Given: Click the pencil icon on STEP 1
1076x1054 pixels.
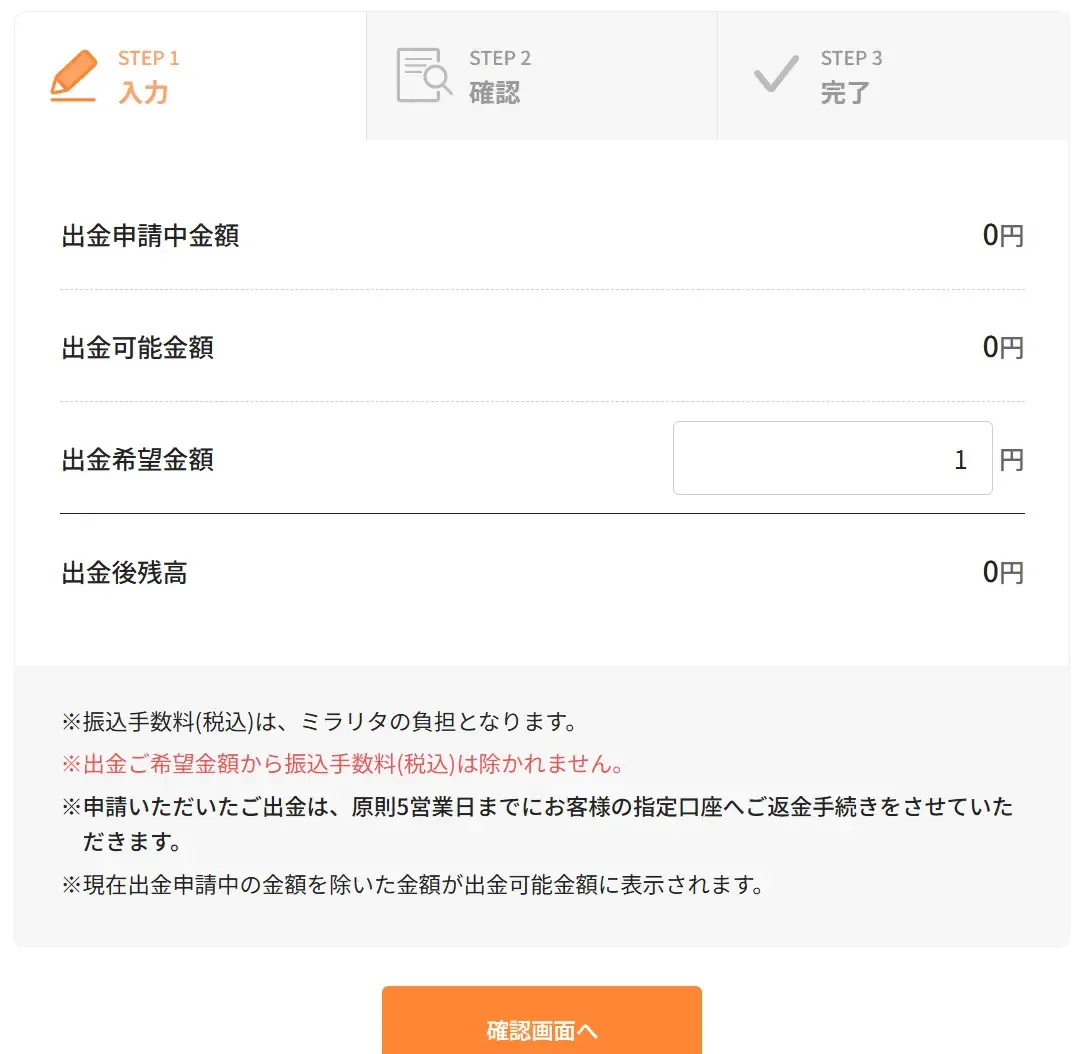Looking at the screenshot, I should 75,74.
